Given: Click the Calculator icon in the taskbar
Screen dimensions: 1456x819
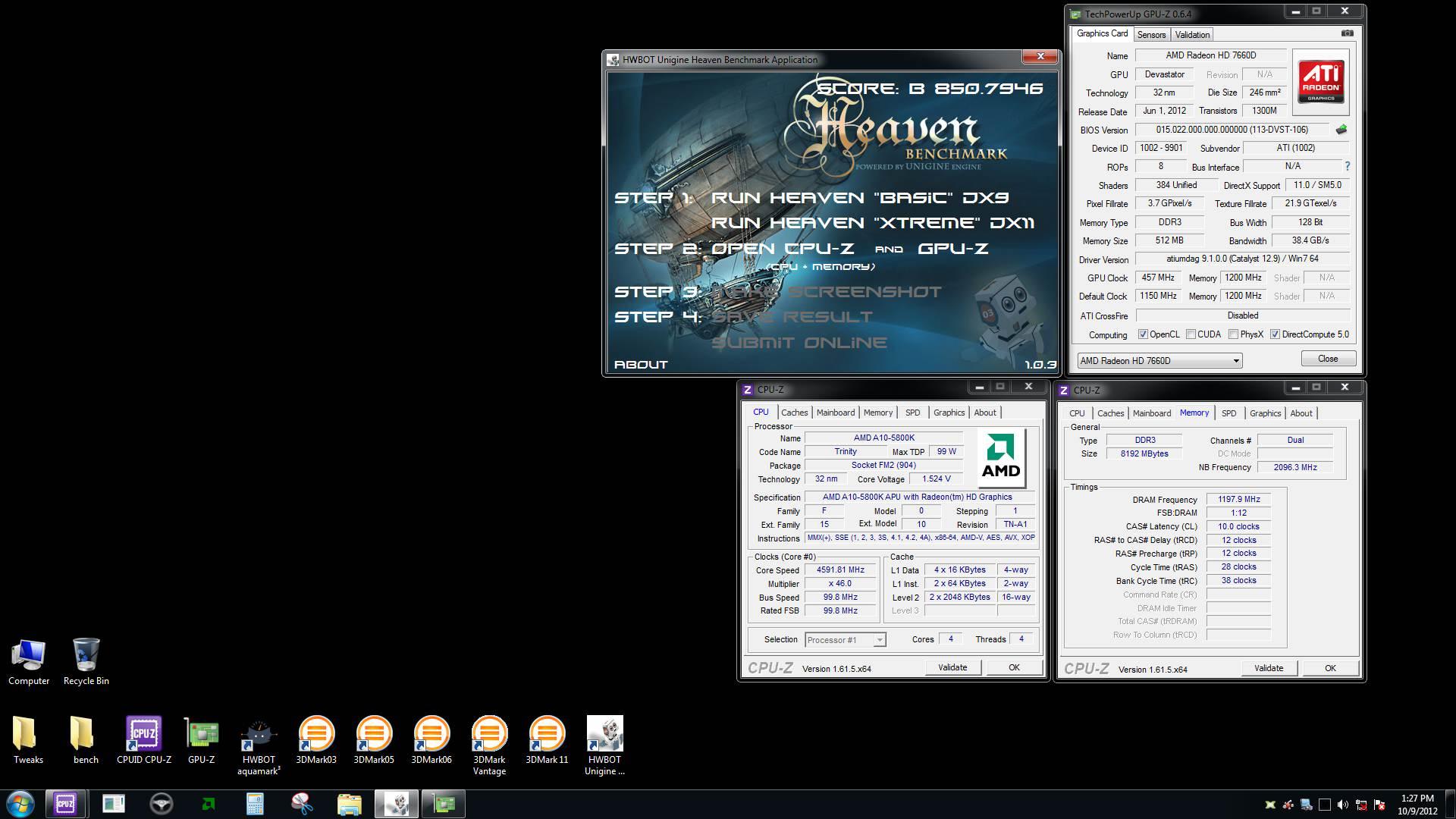Looking at the screenshot, I should 255,804.
